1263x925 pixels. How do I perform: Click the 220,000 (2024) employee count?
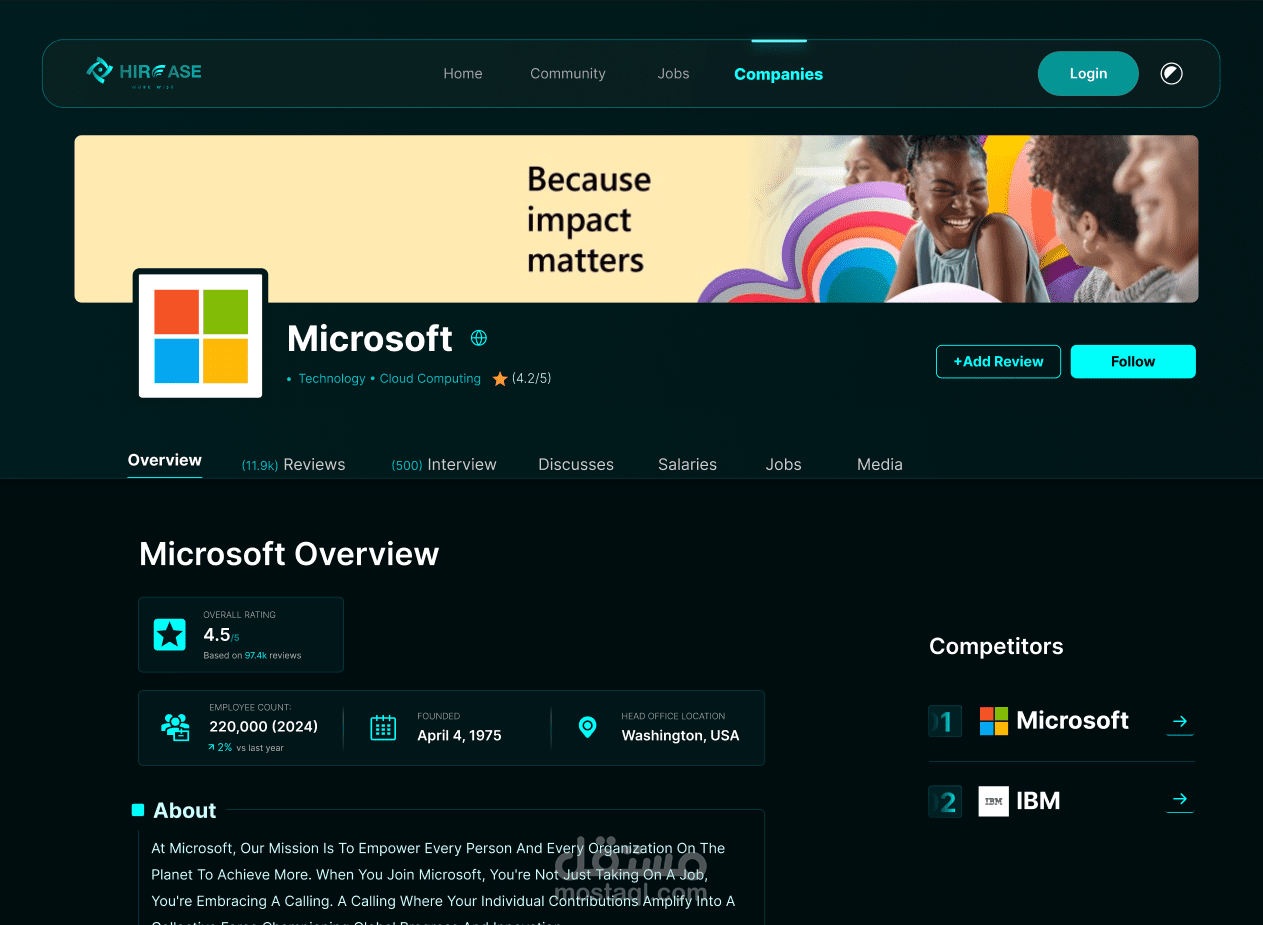pos(264,727)
